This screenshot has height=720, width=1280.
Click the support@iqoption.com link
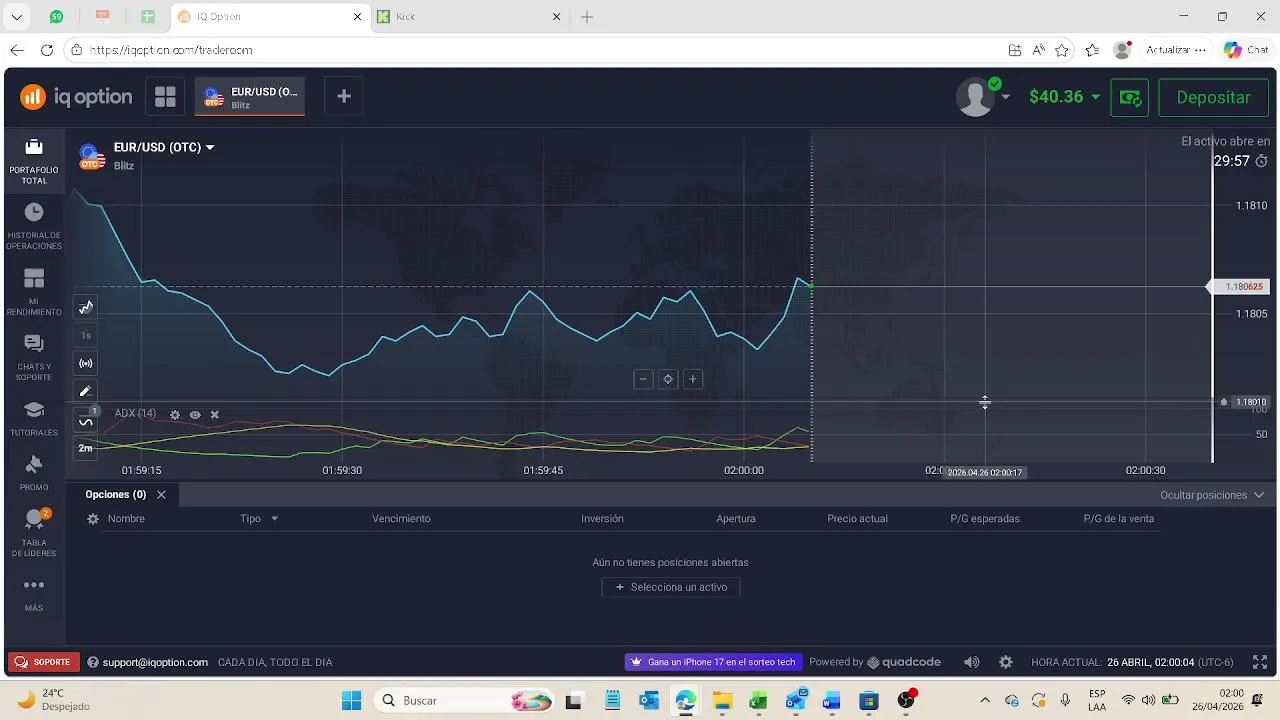tap(155, 662)
